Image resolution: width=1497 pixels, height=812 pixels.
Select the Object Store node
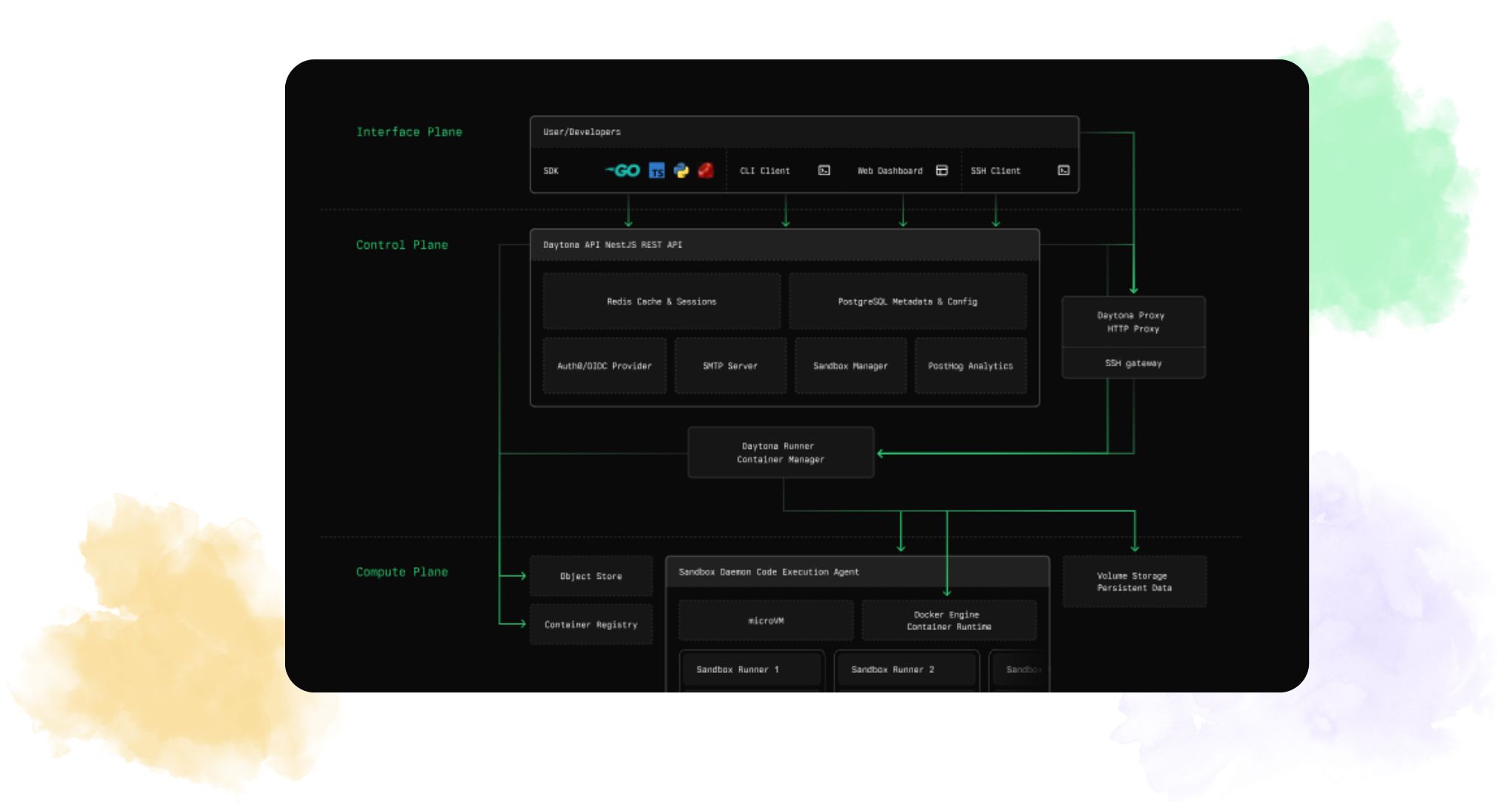pos(591,576)
